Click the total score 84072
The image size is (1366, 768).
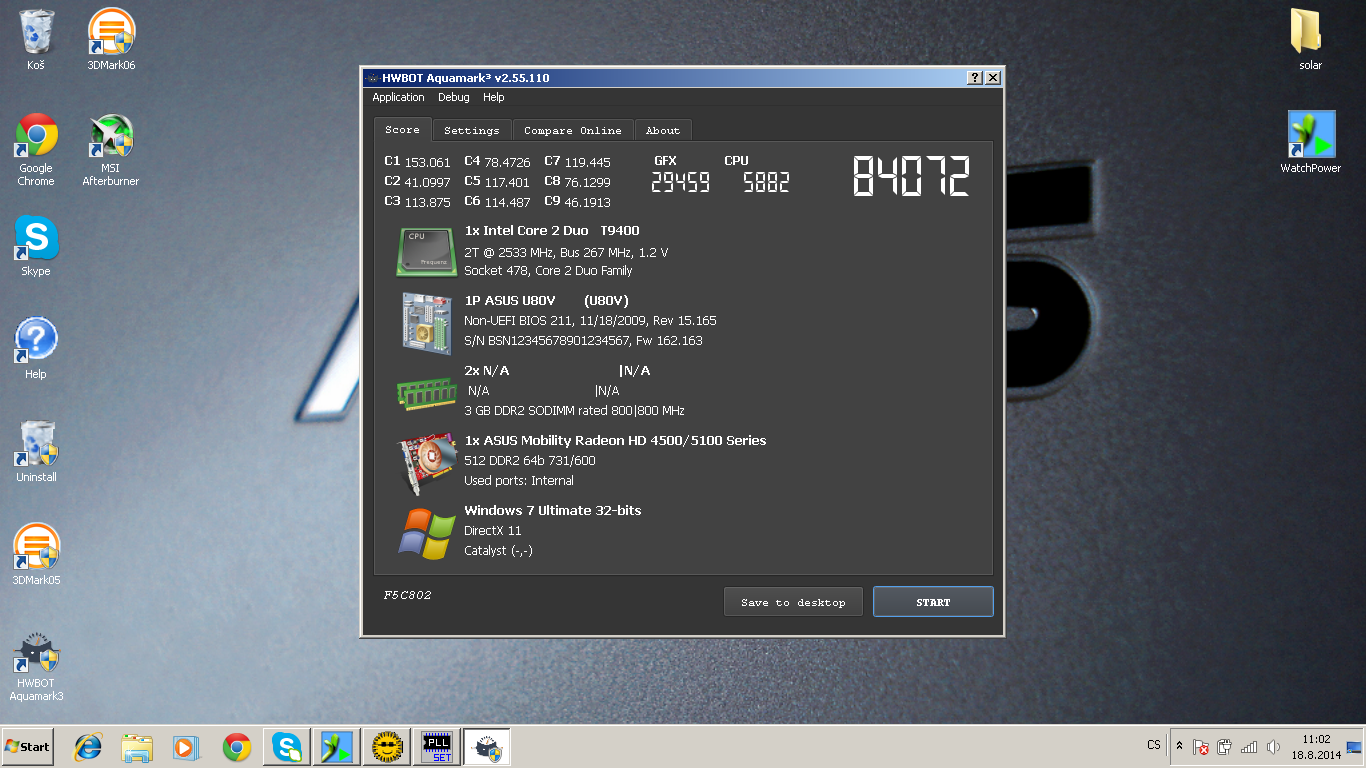pos(911,177)
